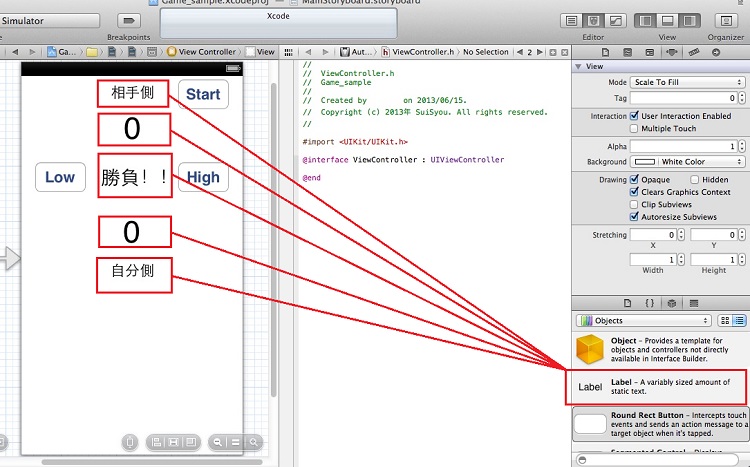Select the Round Rect Button library item
This screenshot has height=467, width=750.
660,424
